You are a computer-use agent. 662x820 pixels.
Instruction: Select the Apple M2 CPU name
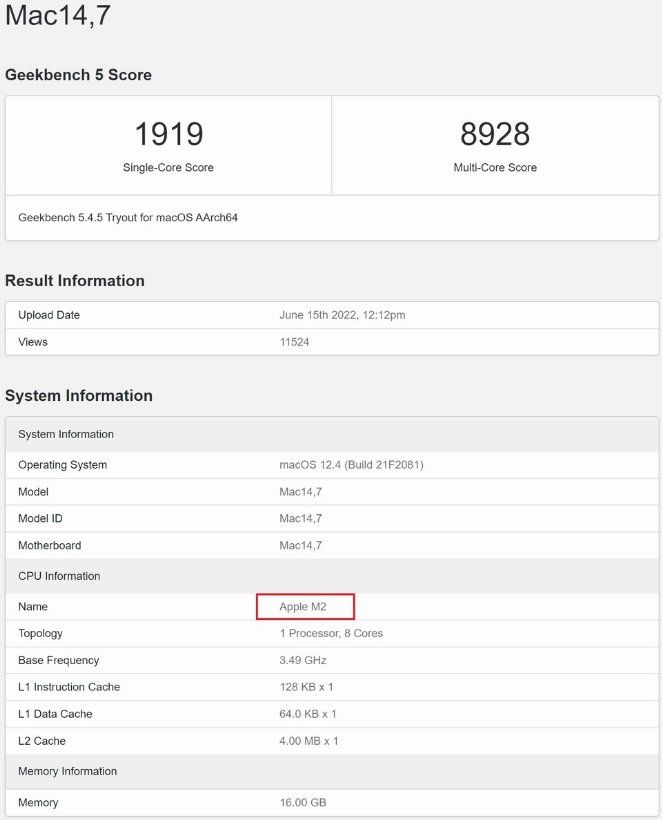tap(303, 607)
